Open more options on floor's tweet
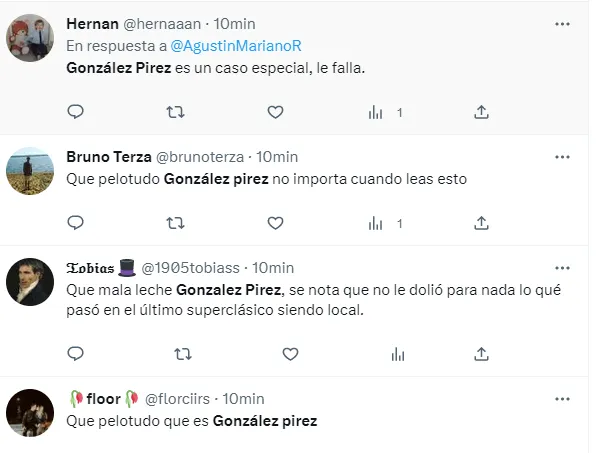Screen dimensions: 606x453 [x=562, y=399]
